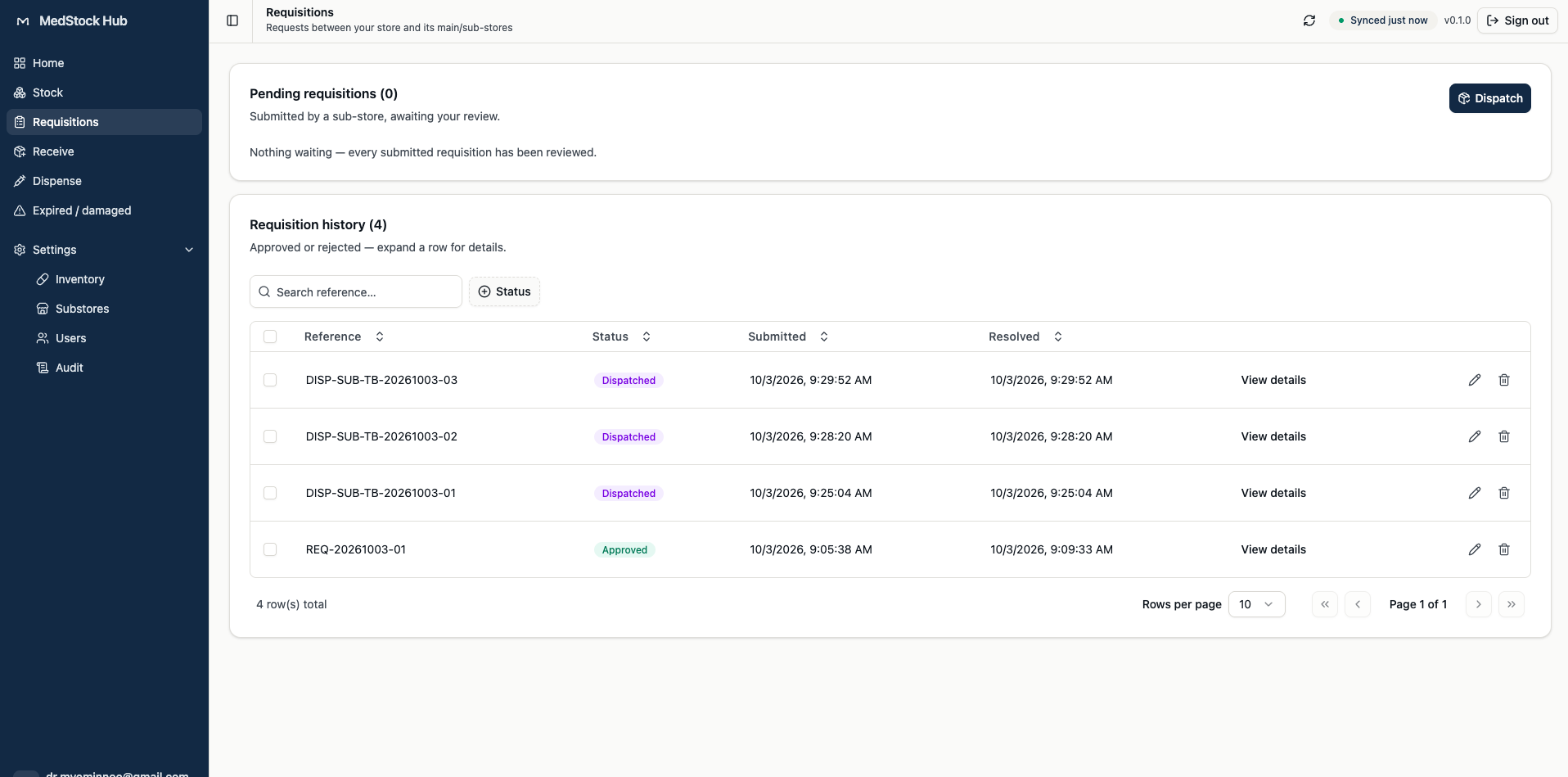Open Substores settings

115,309
